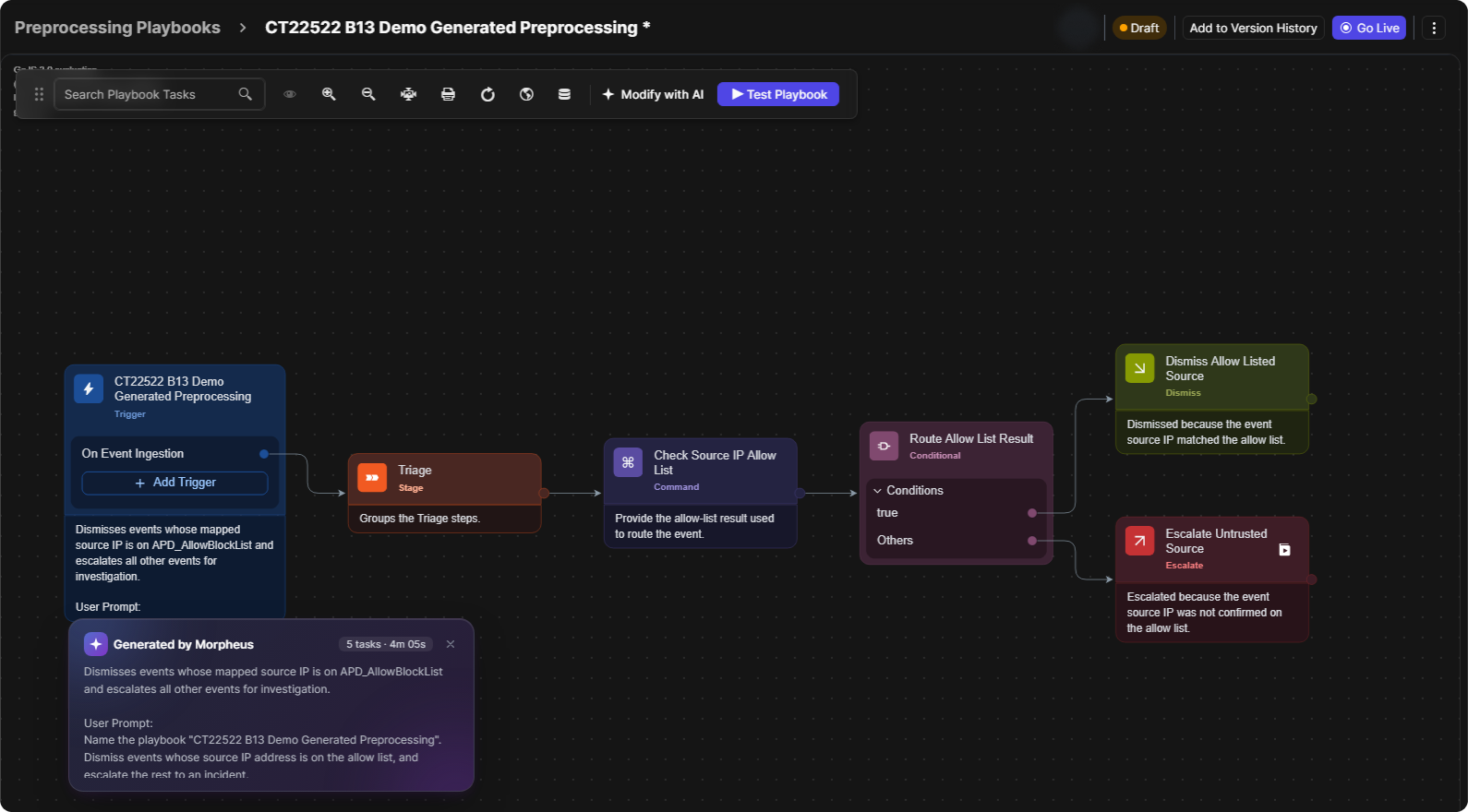Click the '5 tasks · 4m 05s' badge

tap(386, 644)
